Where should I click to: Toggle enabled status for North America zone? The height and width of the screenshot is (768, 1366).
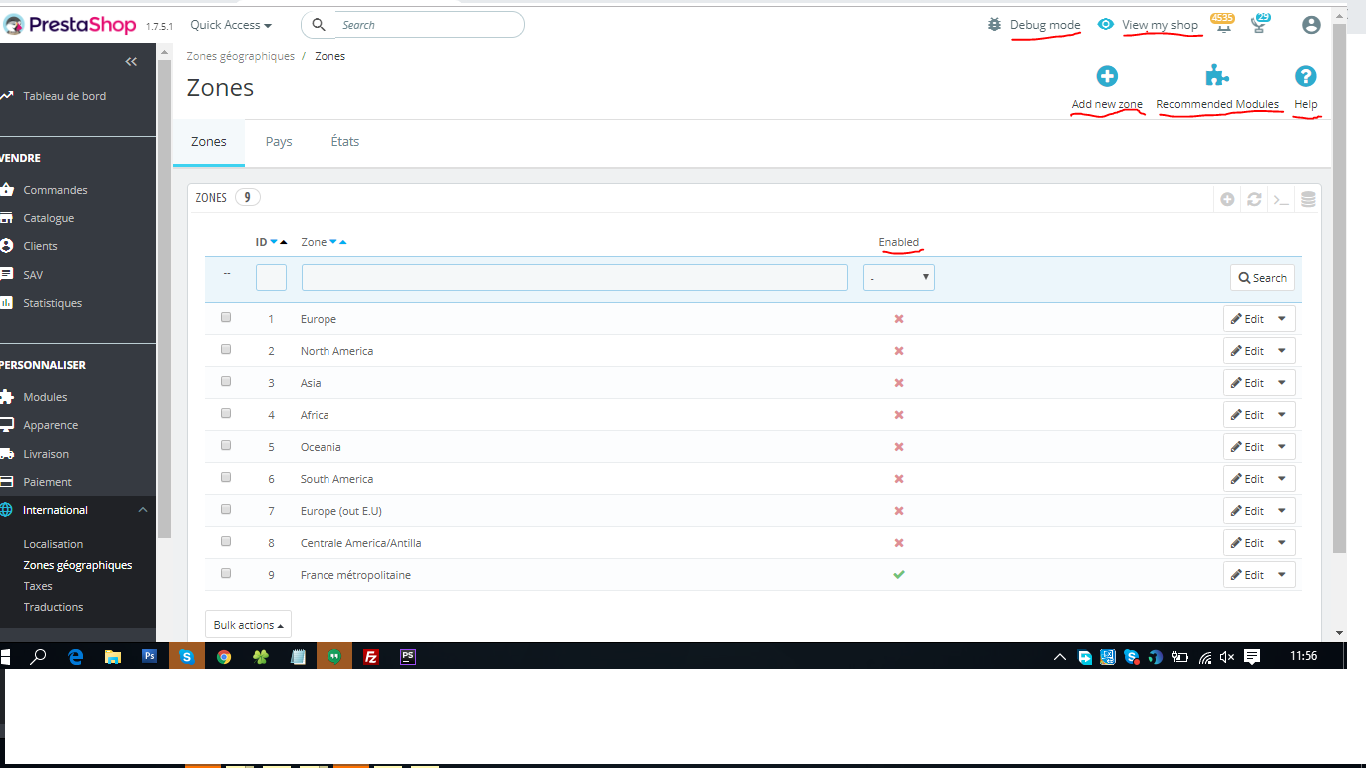(899, 351)
